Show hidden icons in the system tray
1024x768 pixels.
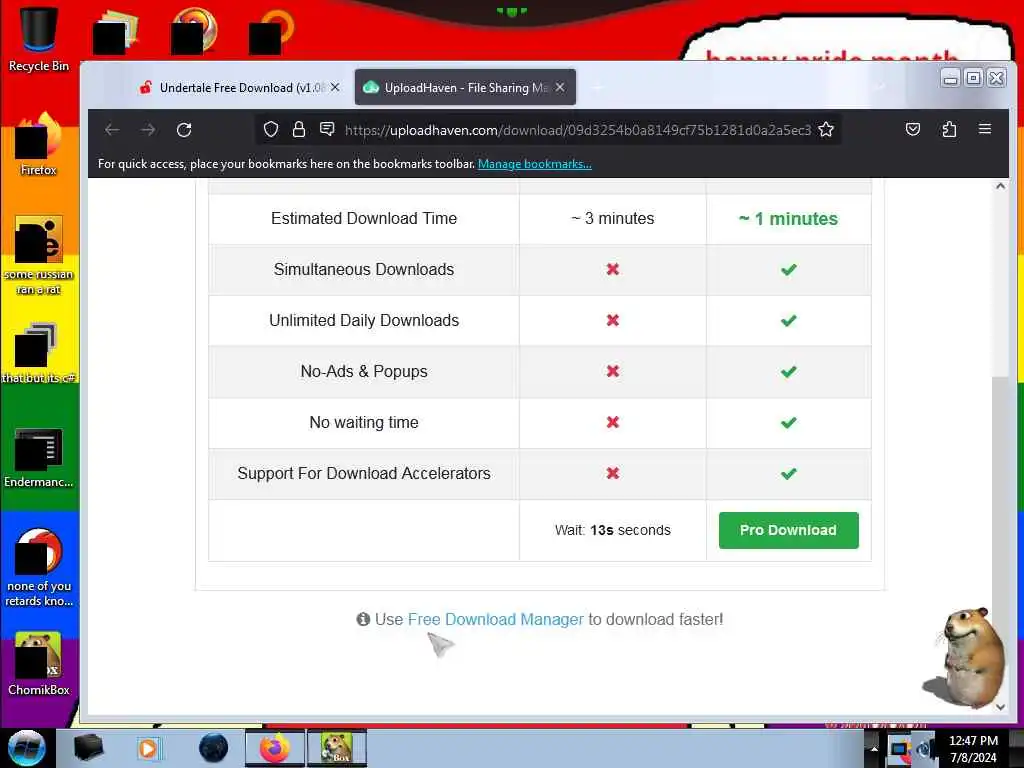click(874, 749)
